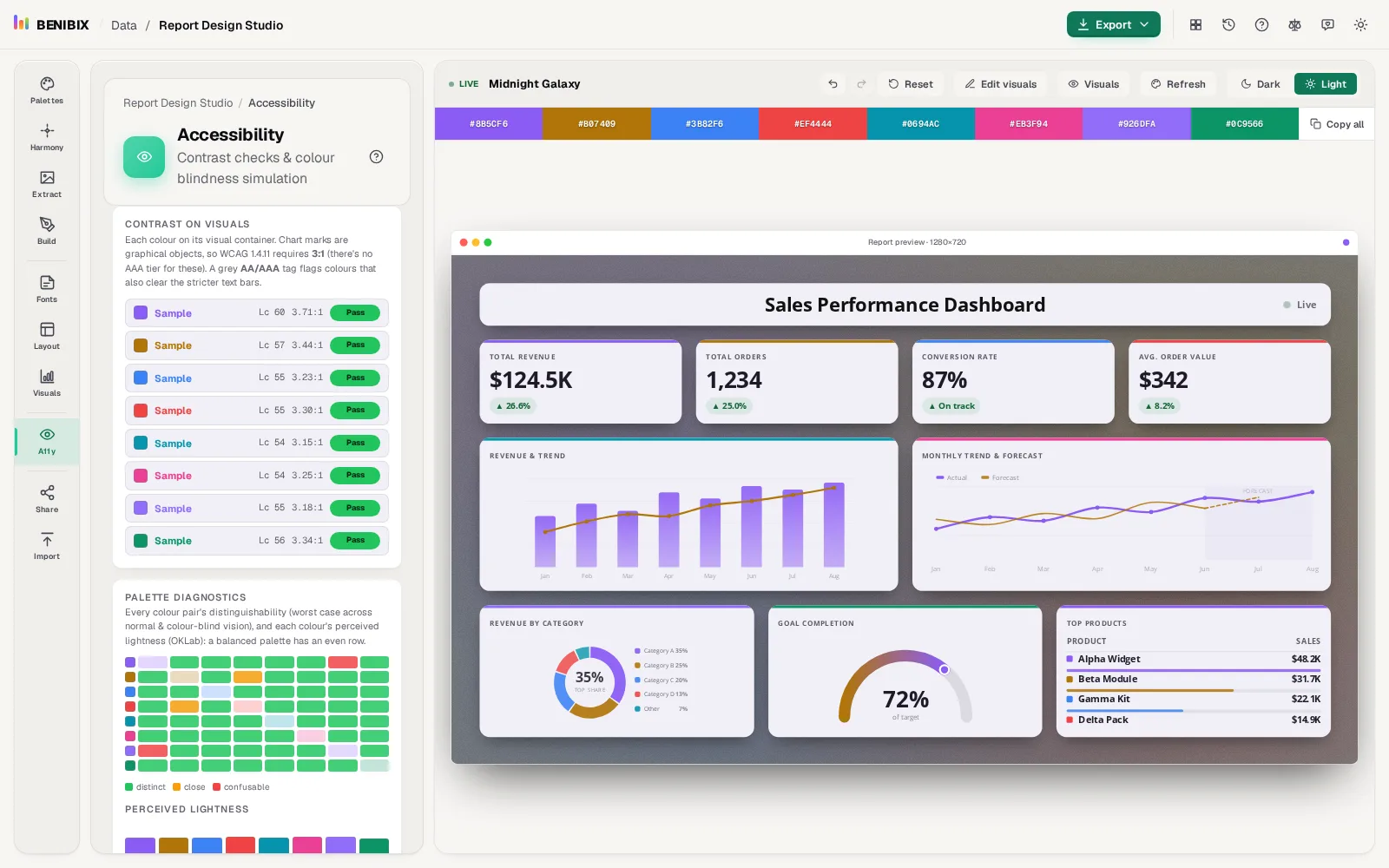Screen dimensions: 1389x868
Task: Click the contrast row showing 3.71:1
Action: [x=257, y=312]
